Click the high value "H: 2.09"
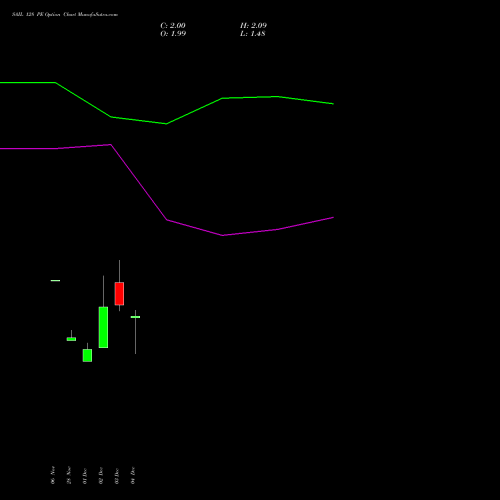500x500 pixels. [x=253, y=26]
